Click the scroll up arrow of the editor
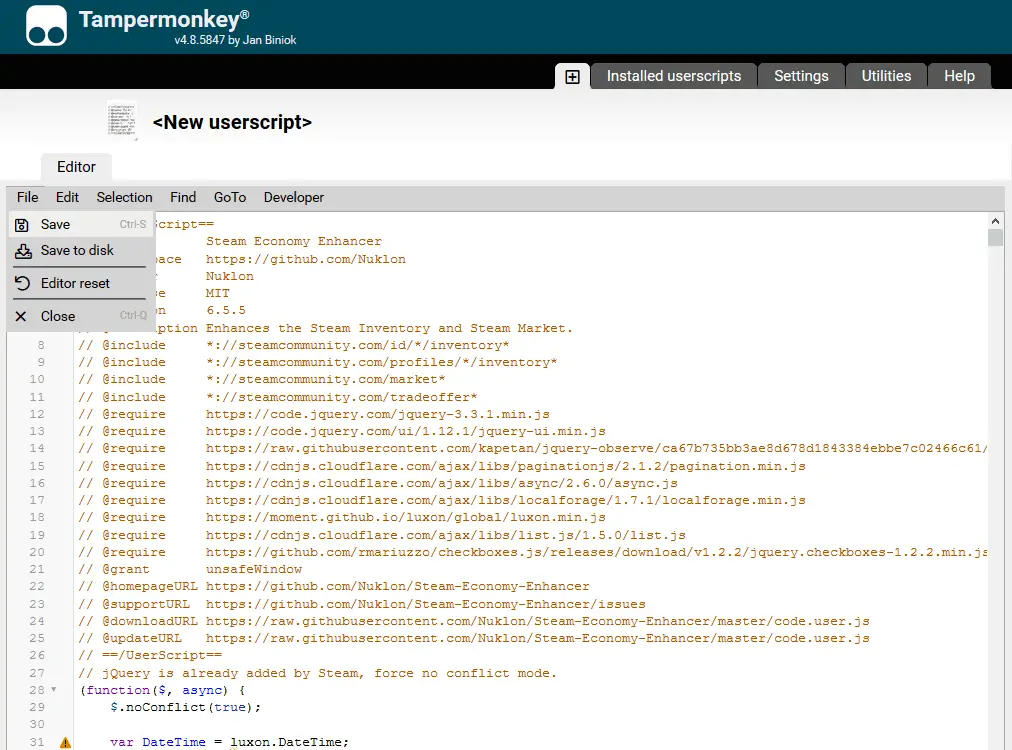 point(995,221)
